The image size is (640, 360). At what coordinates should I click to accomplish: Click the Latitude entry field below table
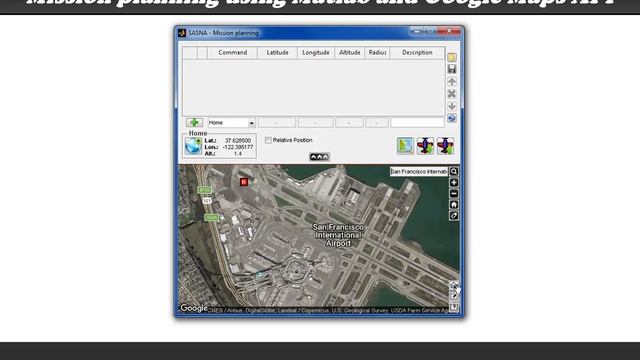point(277,122)
